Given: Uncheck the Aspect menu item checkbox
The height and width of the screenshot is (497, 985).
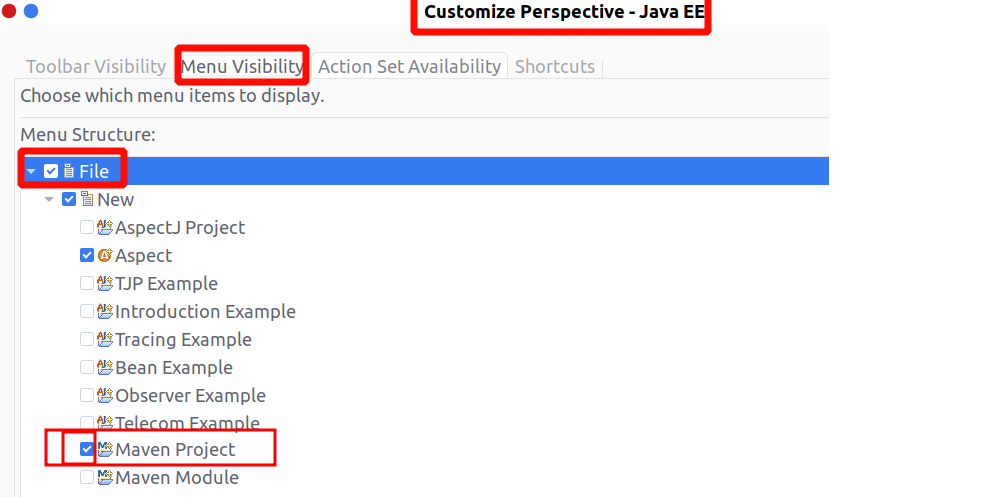Looking at the screenshot, I should (x=87, y=256).
